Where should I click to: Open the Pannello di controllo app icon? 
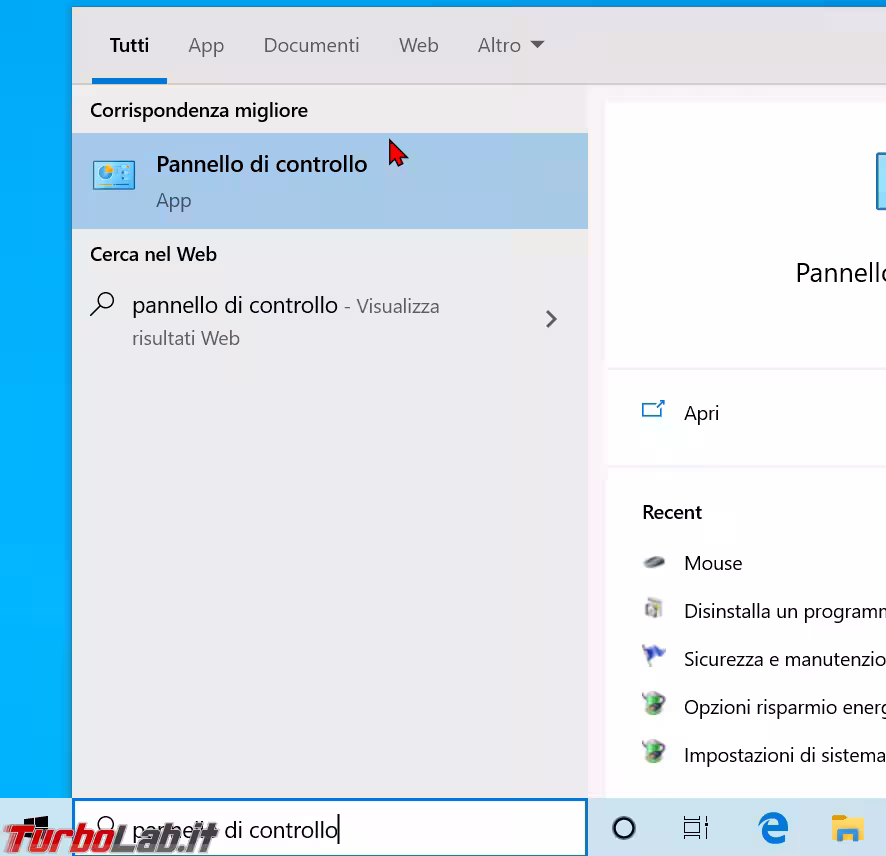pyautogui.click(x=113, y=173)
